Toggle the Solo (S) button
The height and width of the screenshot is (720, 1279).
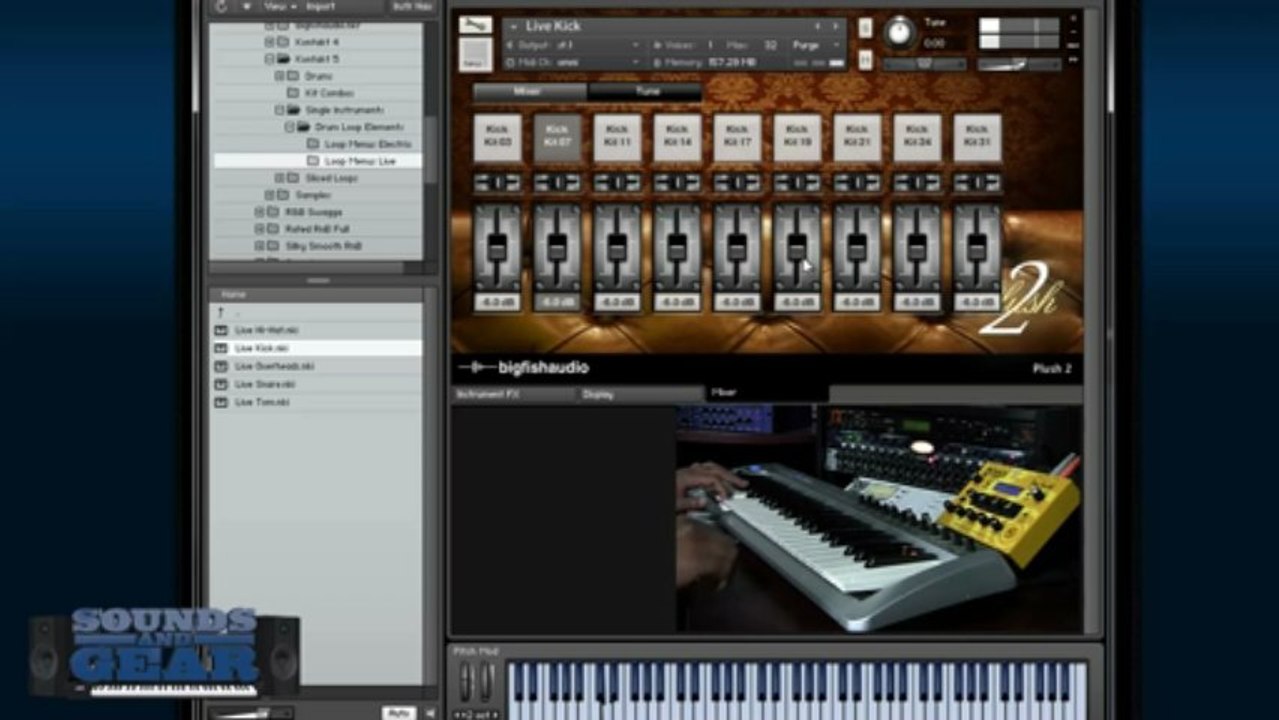(865, 28)
